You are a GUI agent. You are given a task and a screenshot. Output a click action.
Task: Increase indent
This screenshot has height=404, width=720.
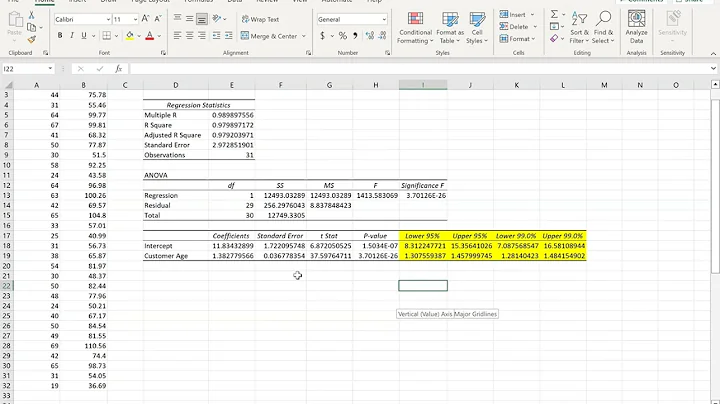point(228,35)
